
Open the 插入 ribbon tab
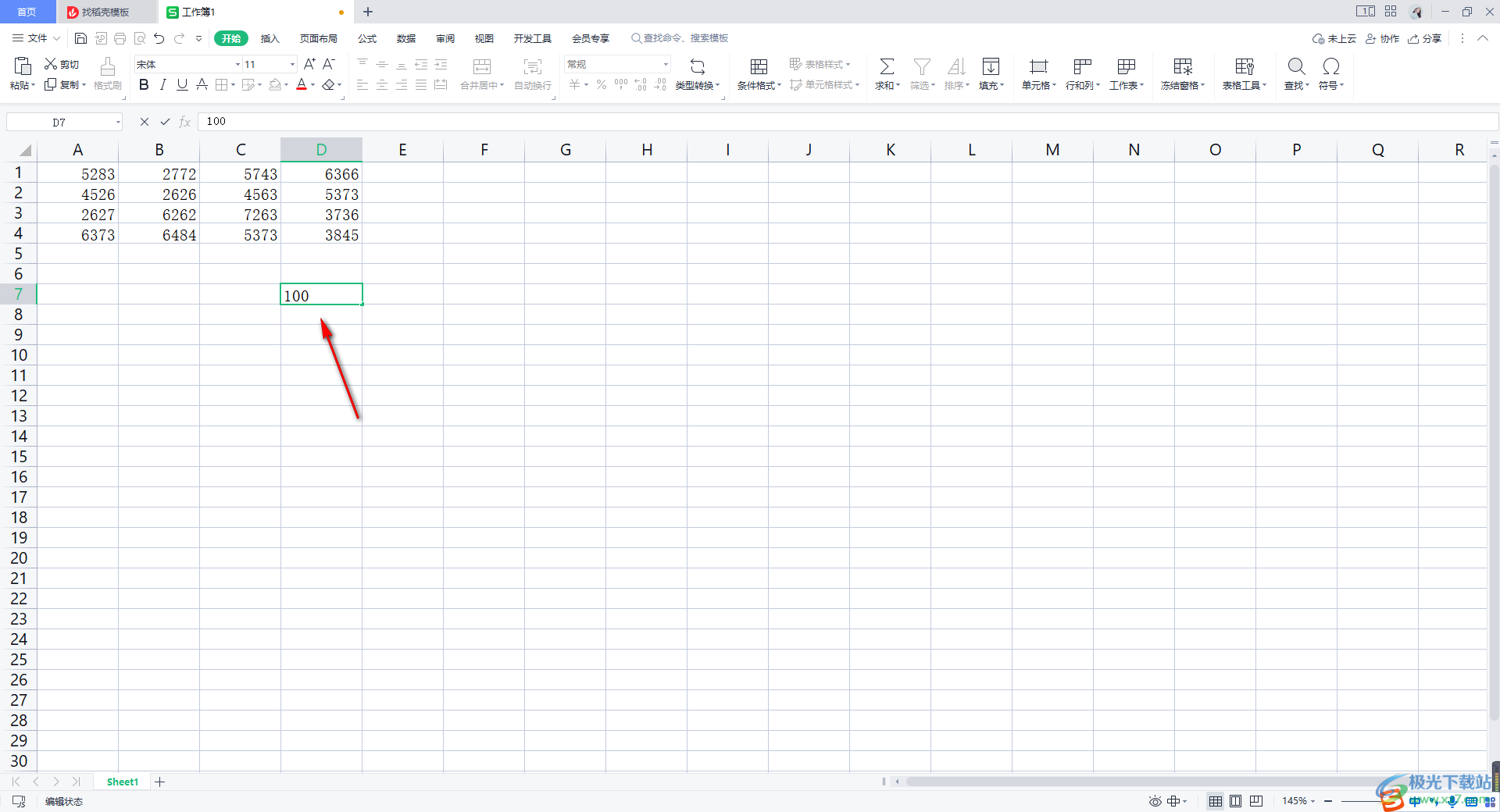coord(270,38)
